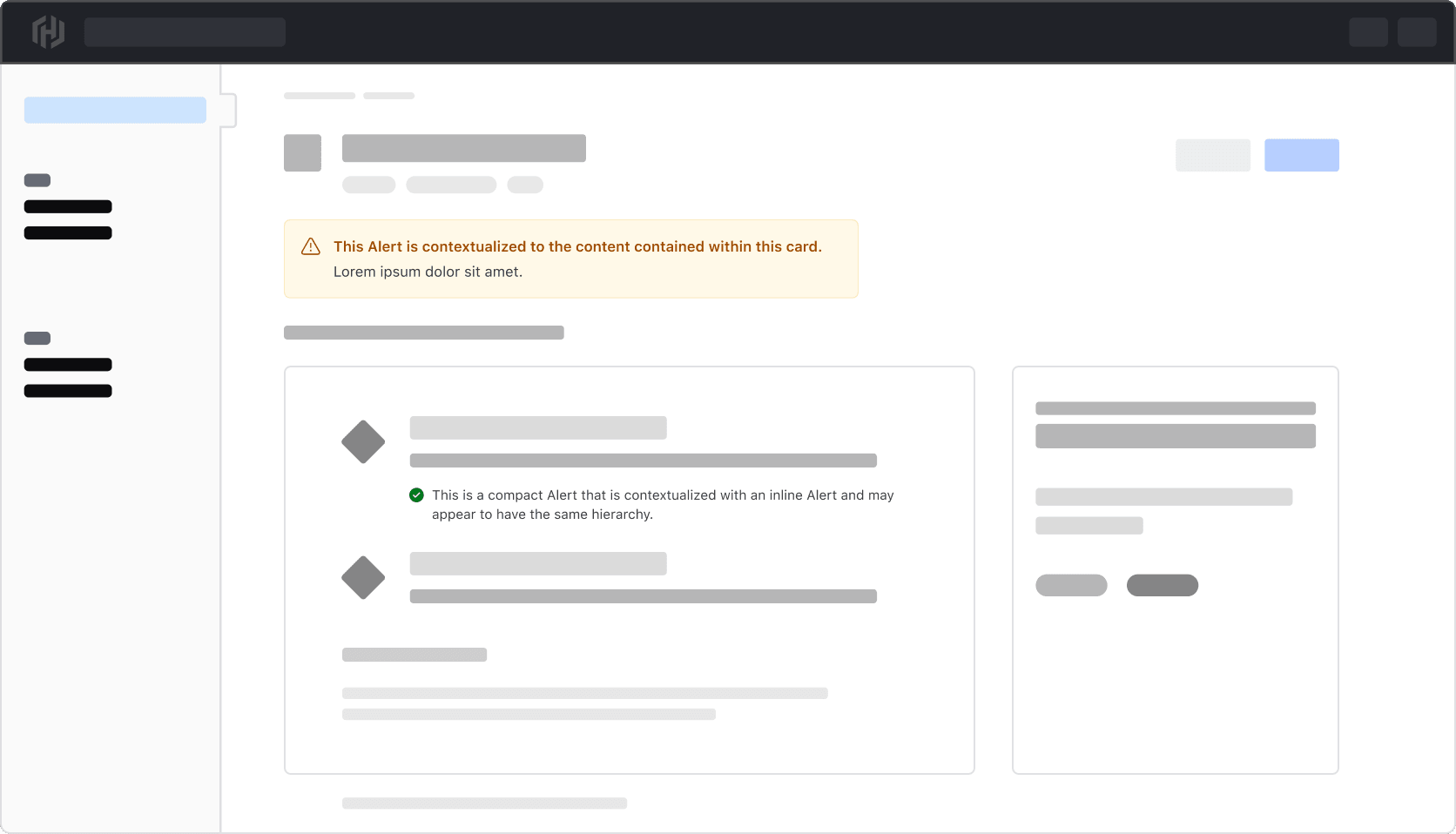Click the darker gray pill in the right card
This screenshot has height=834, width=1456.
(1162, 586)
